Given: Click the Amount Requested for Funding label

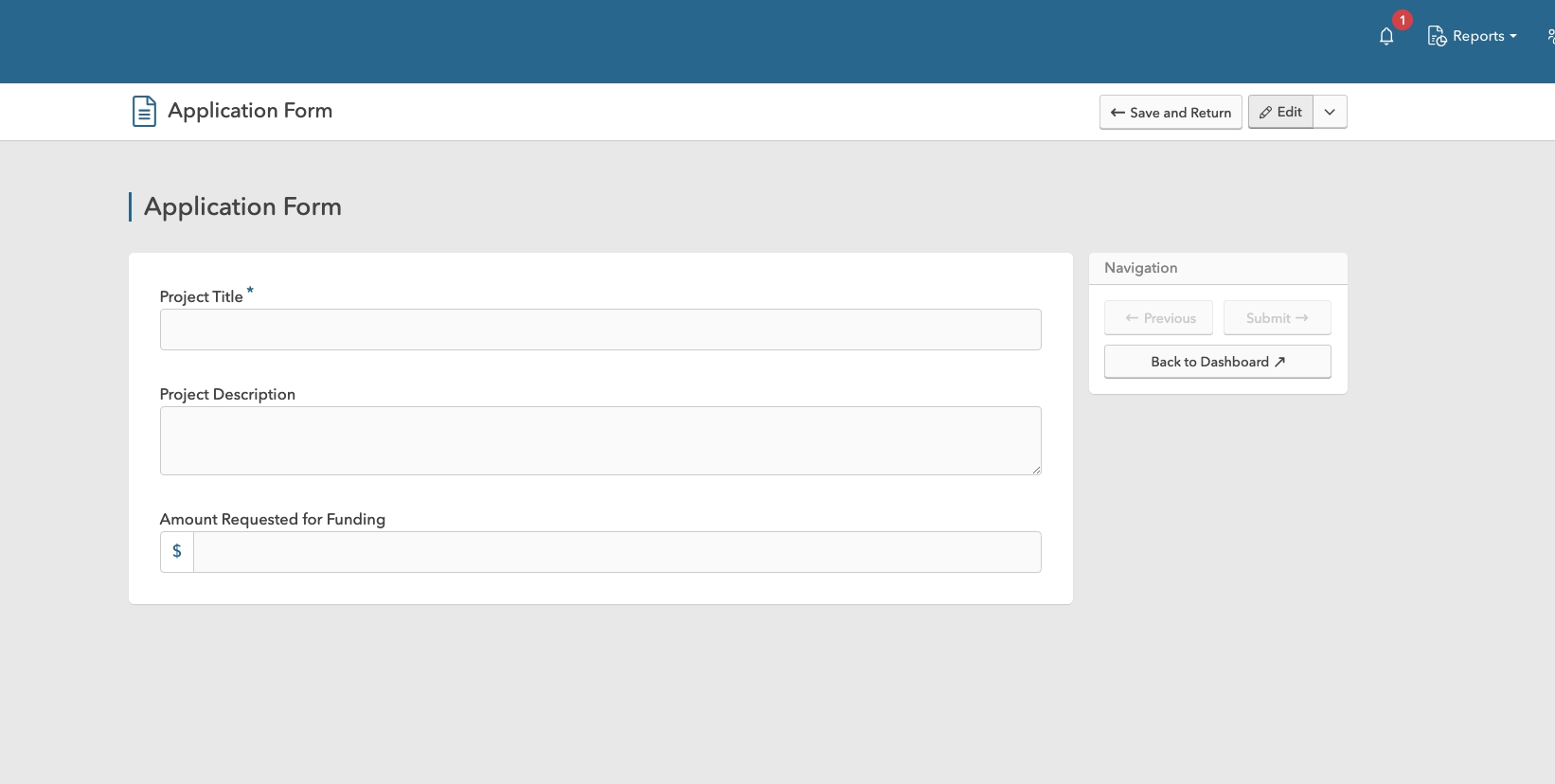Looking at the screenshot, I should tap(273, 519).
